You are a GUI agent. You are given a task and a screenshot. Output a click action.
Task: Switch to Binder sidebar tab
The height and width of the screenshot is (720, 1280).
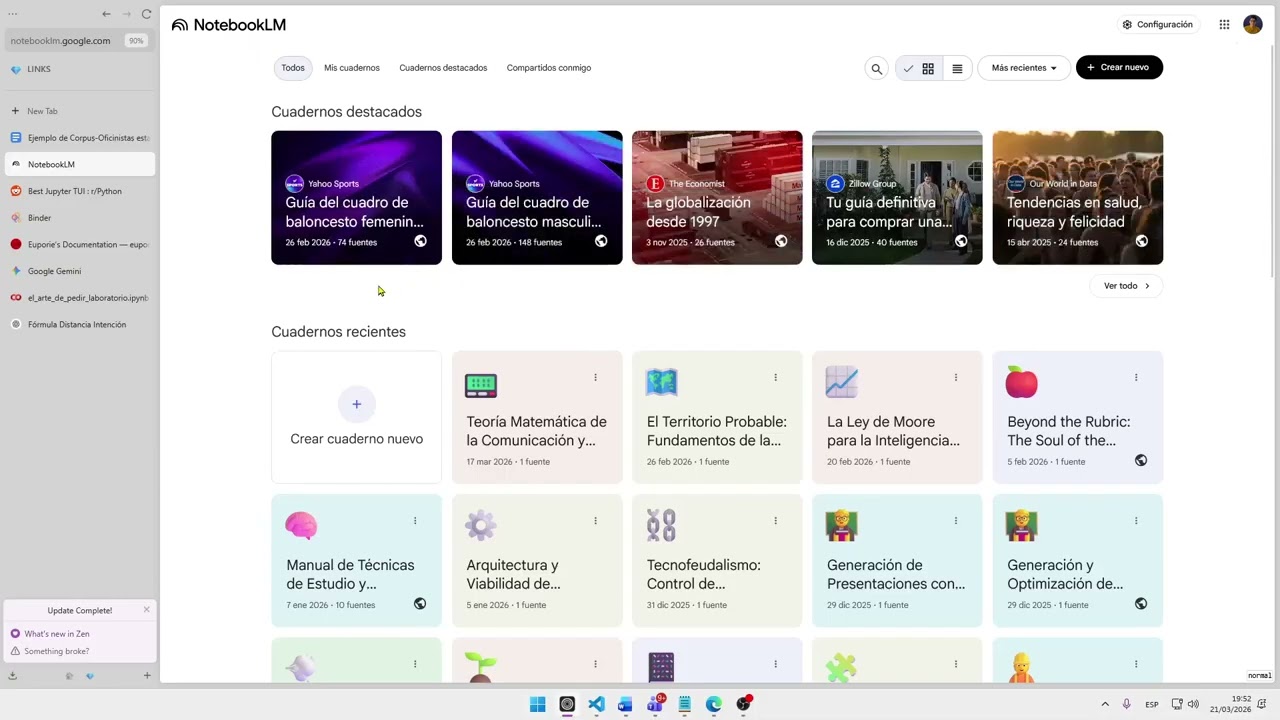pos(80,218)
